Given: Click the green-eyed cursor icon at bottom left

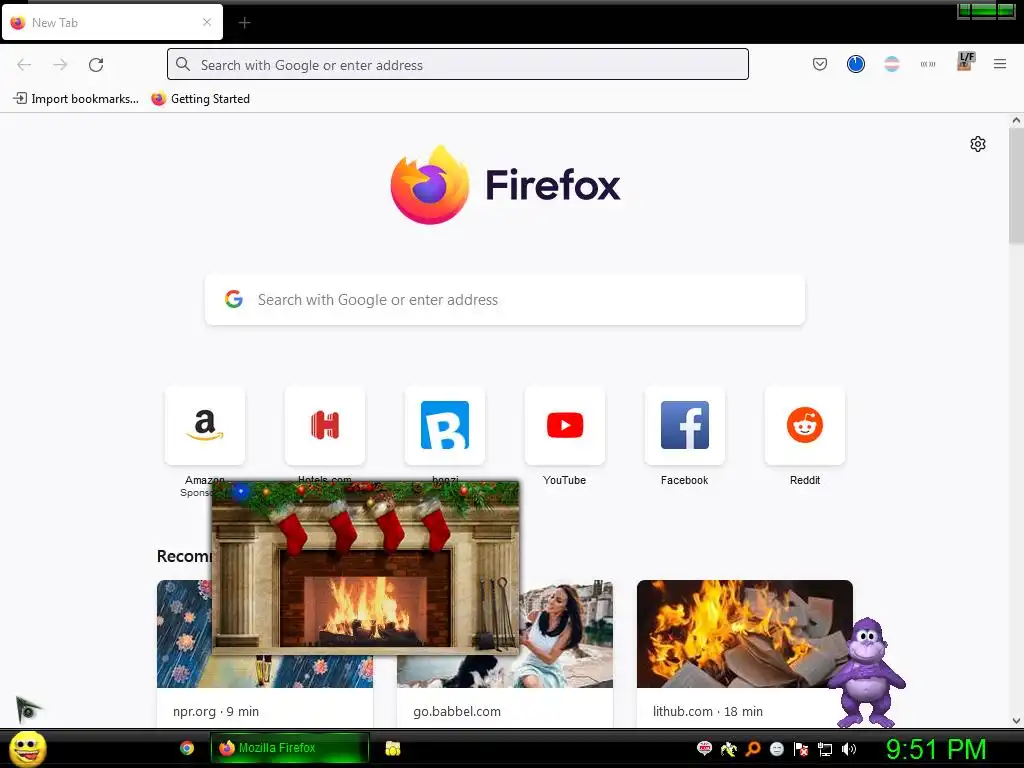Looking at the screenshot, I should [27, 709].
